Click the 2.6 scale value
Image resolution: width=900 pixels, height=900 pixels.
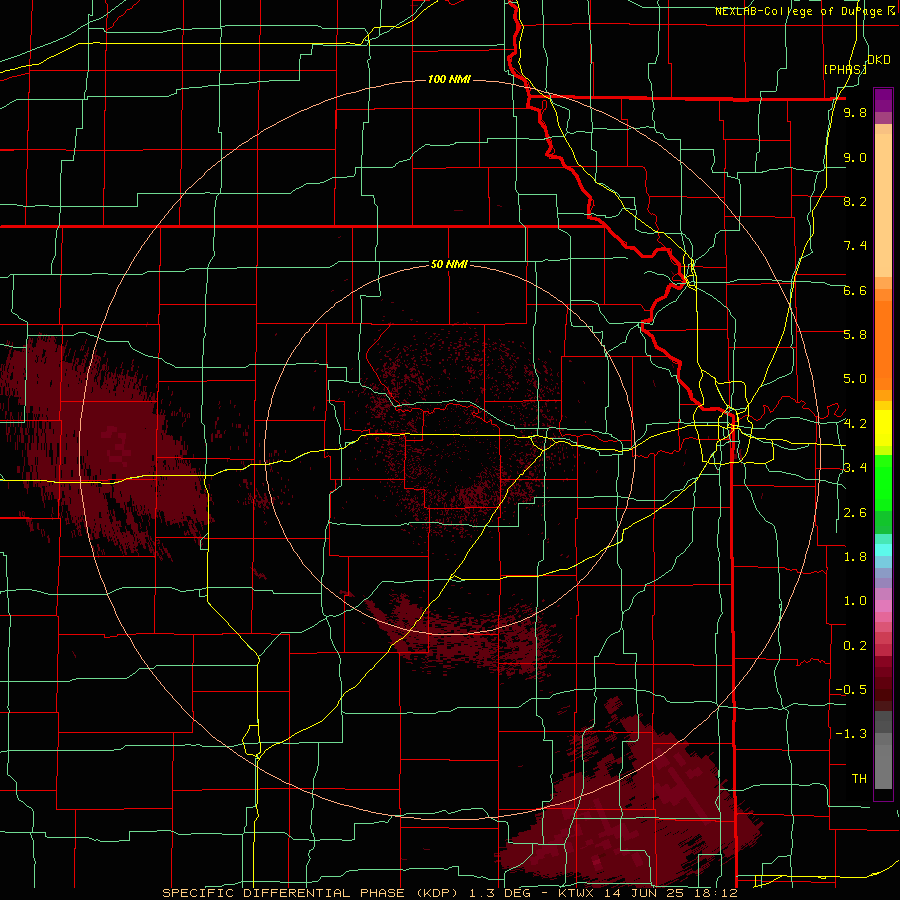pyautogui.click(x=855, y=513)
